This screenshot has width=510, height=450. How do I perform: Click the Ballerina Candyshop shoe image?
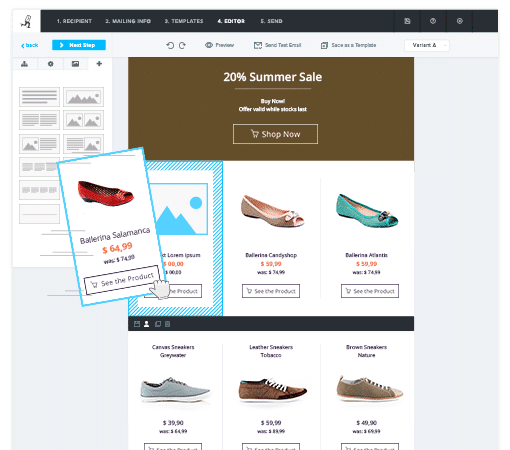point(273,211)
